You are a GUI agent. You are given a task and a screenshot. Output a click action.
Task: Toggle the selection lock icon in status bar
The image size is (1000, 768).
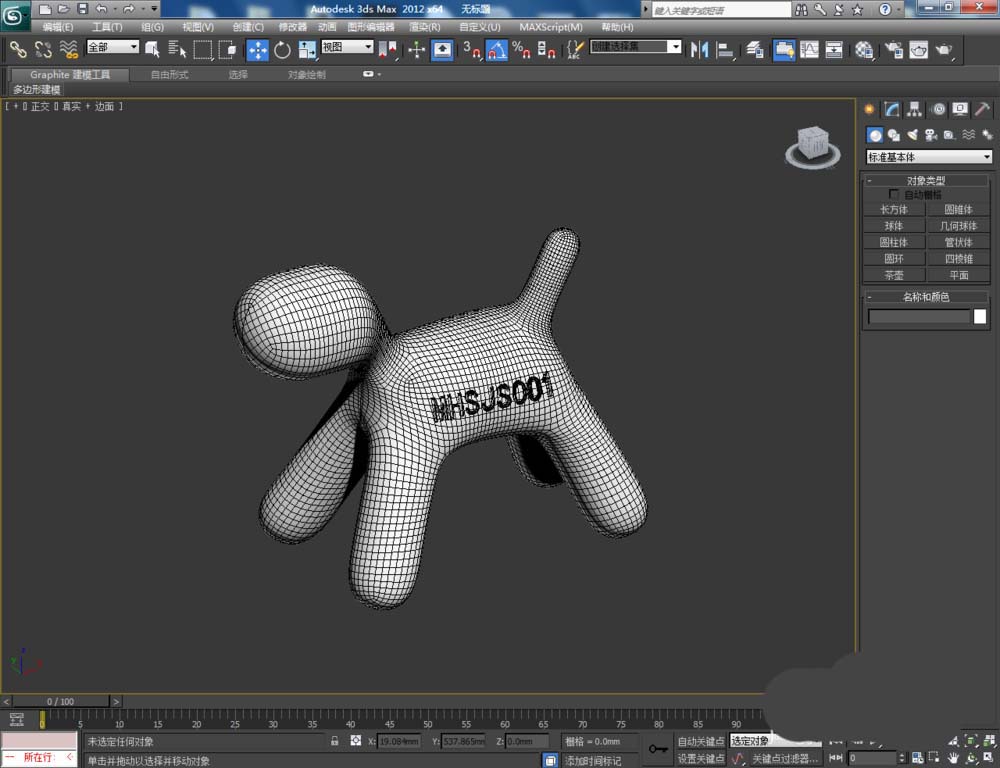tap(335, 741)
